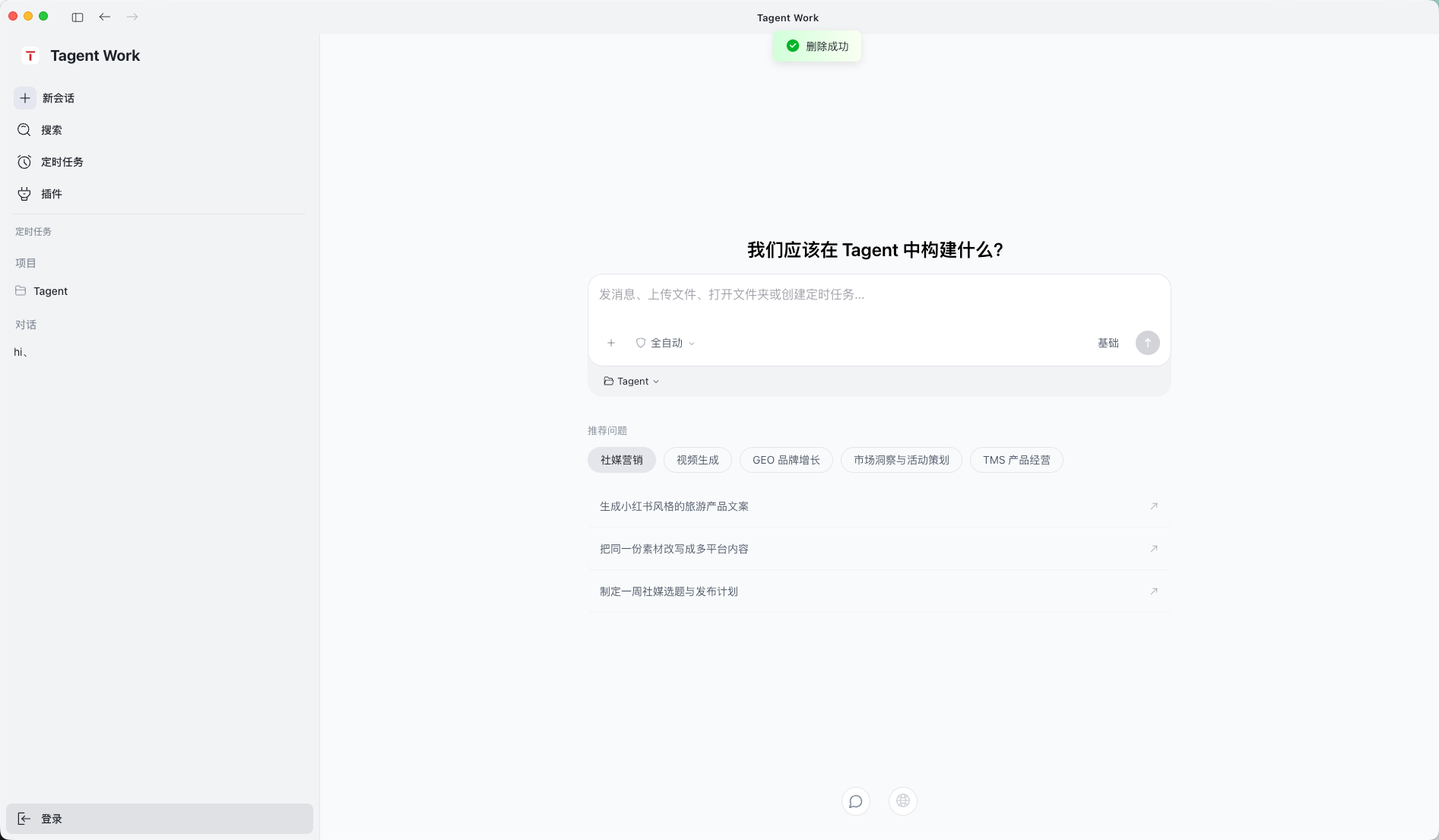Toggle the sidebar panel icon
1439x840 pixels.
click(x=78, y=17)
